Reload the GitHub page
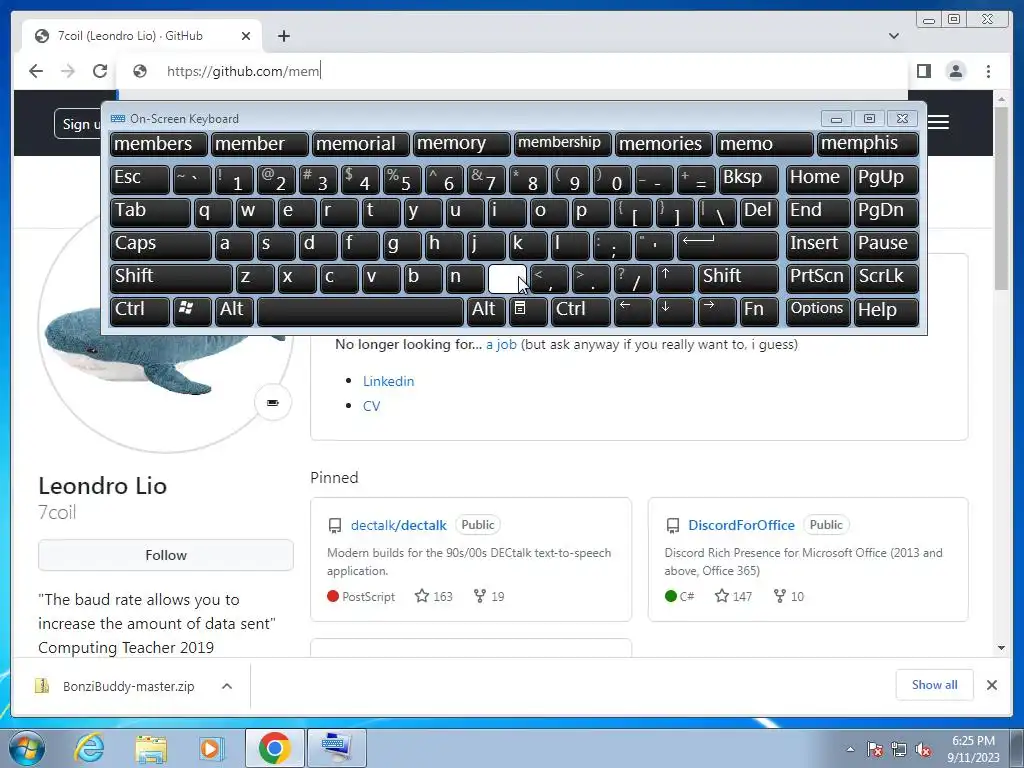Viewport: 1024px width, 768px height. pyautogui.click(x=100, y=71)
